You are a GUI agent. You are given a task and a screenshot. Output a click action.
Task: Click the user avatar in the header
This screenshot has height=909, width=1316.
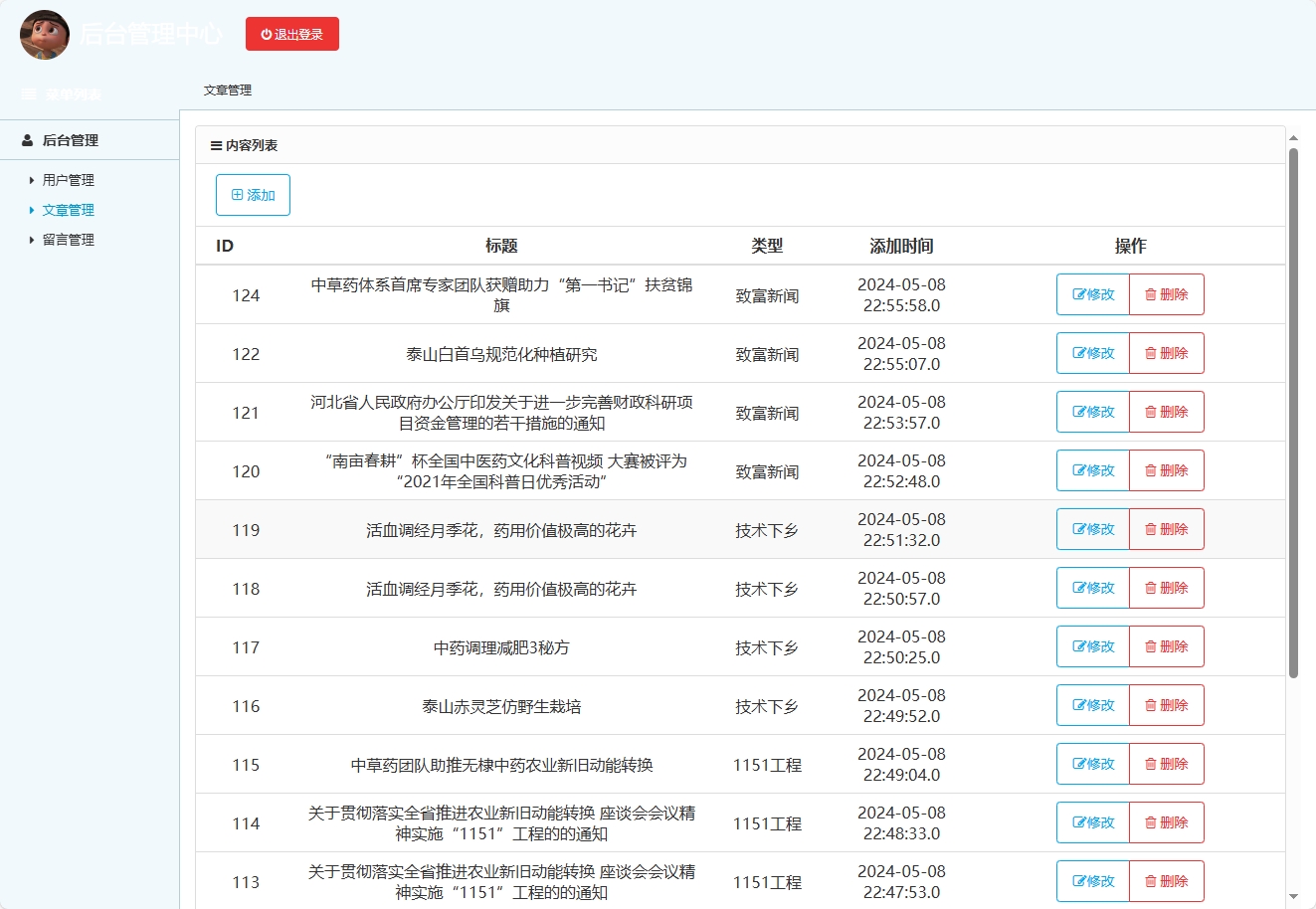tap(44, 35)
